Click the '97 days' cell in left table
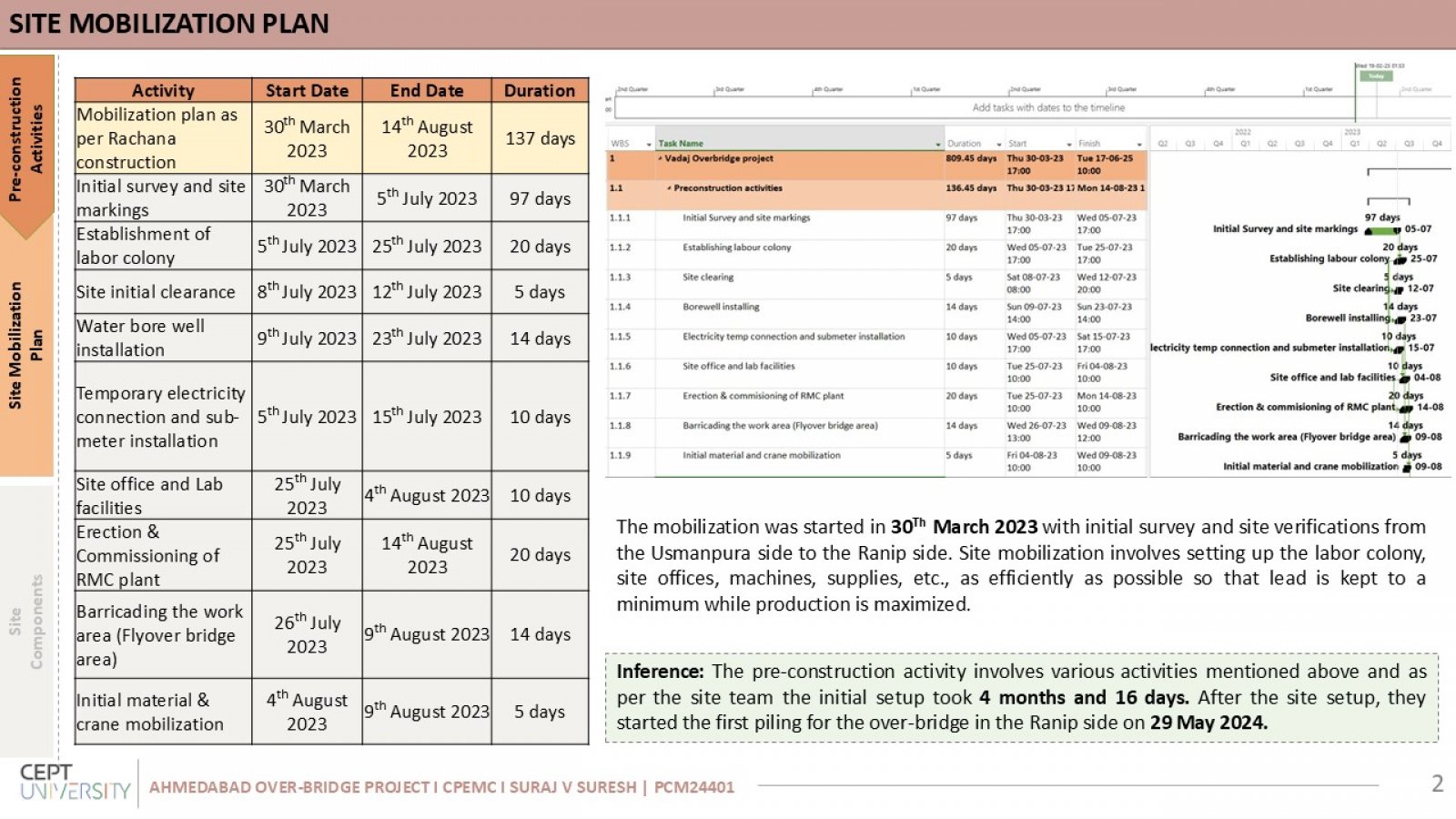 (540, 198)
